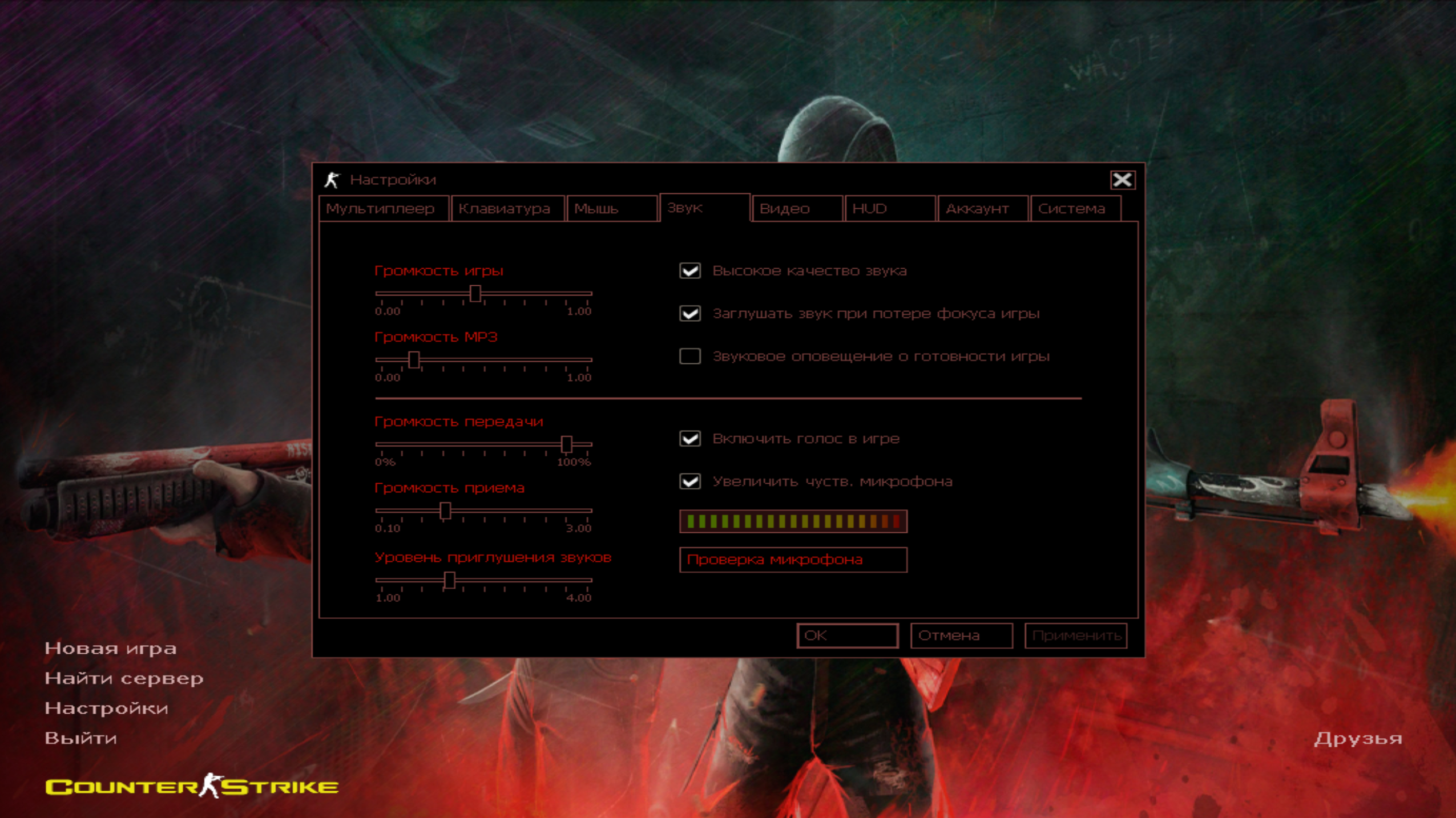This screenshot has height=818, width=1456.
Task: Disable Включить голос в игре
Action: [x=689, y=439]
